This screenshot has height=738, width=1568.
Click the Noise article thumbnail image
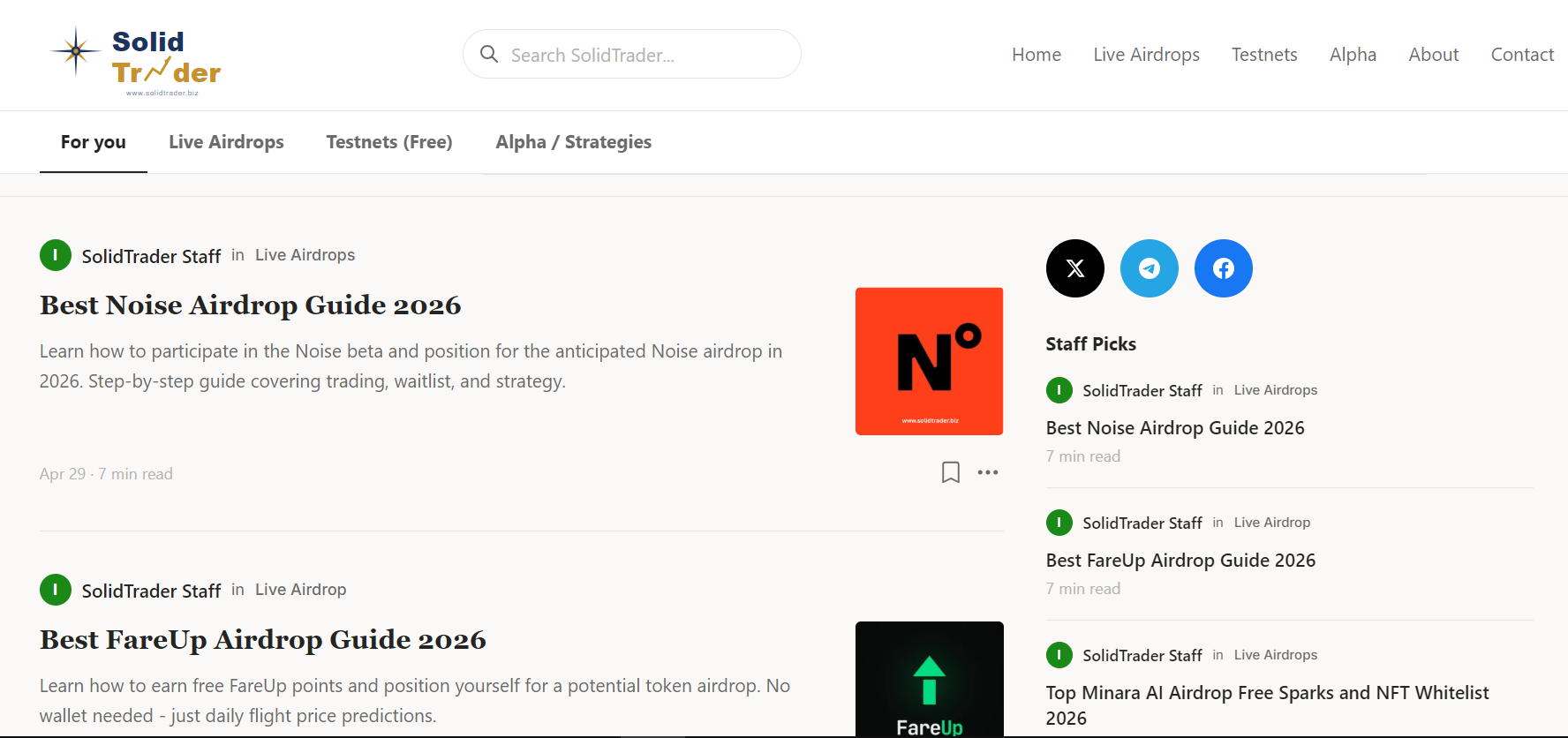(x=930, y=361)
